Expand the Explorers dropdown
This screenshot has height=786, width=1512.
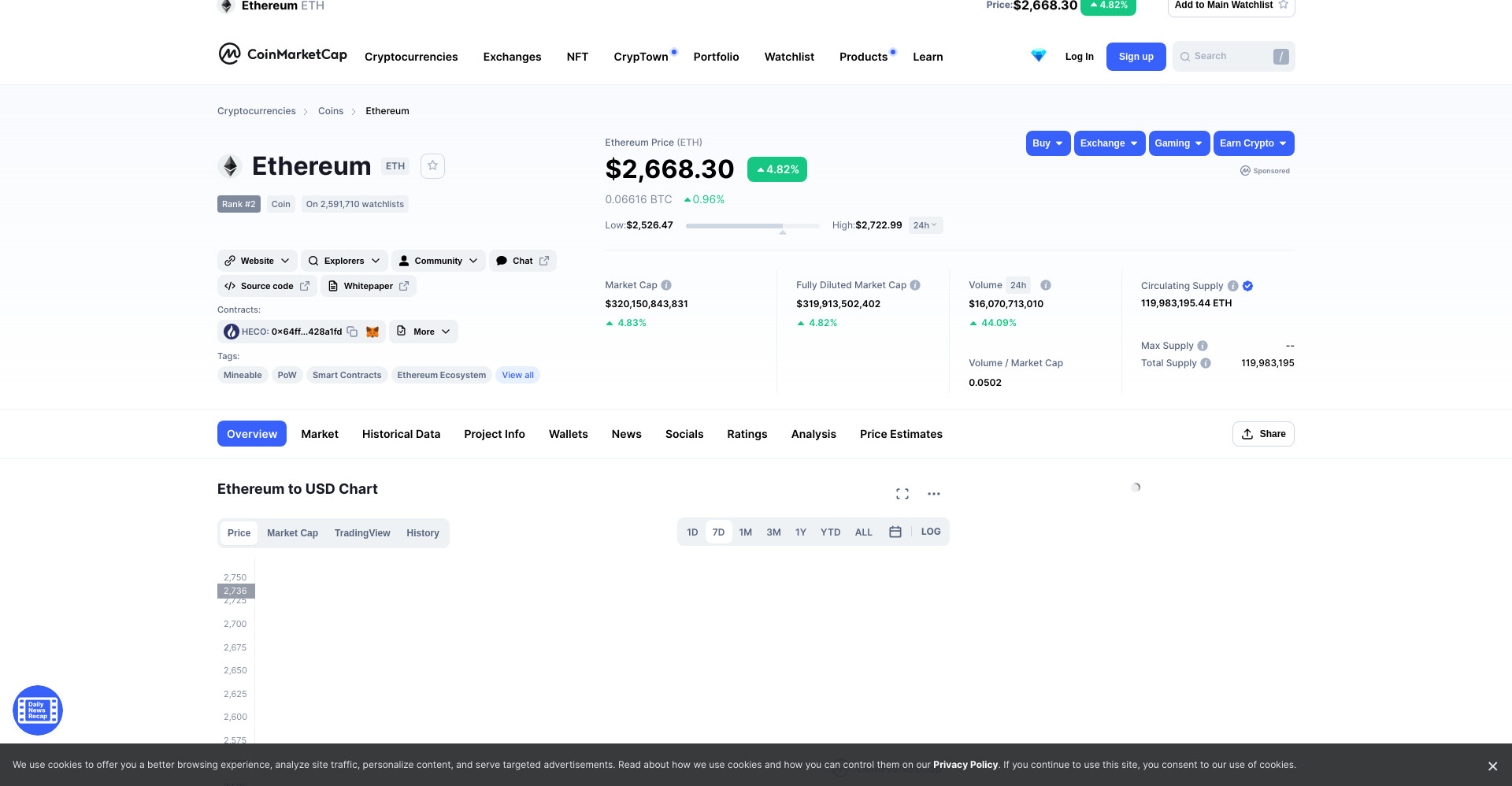point(344,261)
